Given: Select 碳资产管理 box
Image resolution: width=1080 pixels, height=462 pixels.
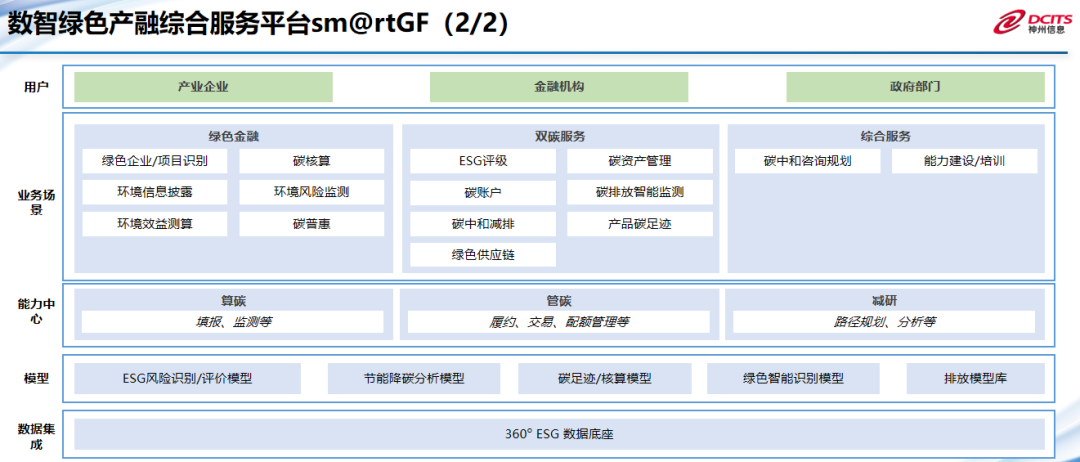Looking at the screenshot, I should click(640, 161).
